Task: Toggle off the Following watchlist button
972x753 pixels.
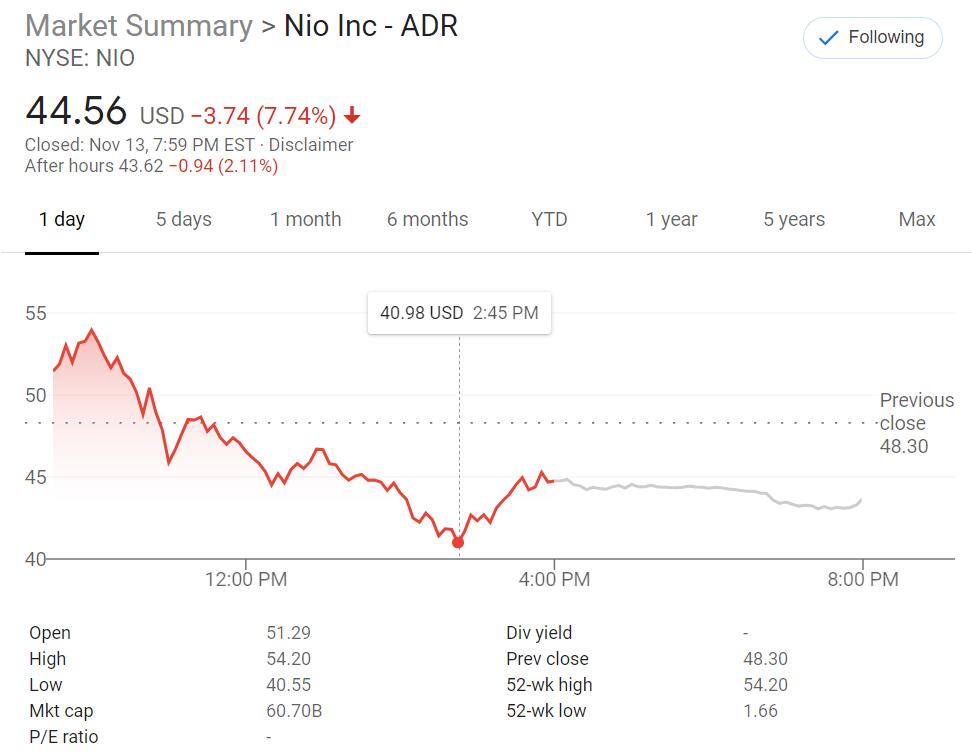Action: (x=871, y=37)
